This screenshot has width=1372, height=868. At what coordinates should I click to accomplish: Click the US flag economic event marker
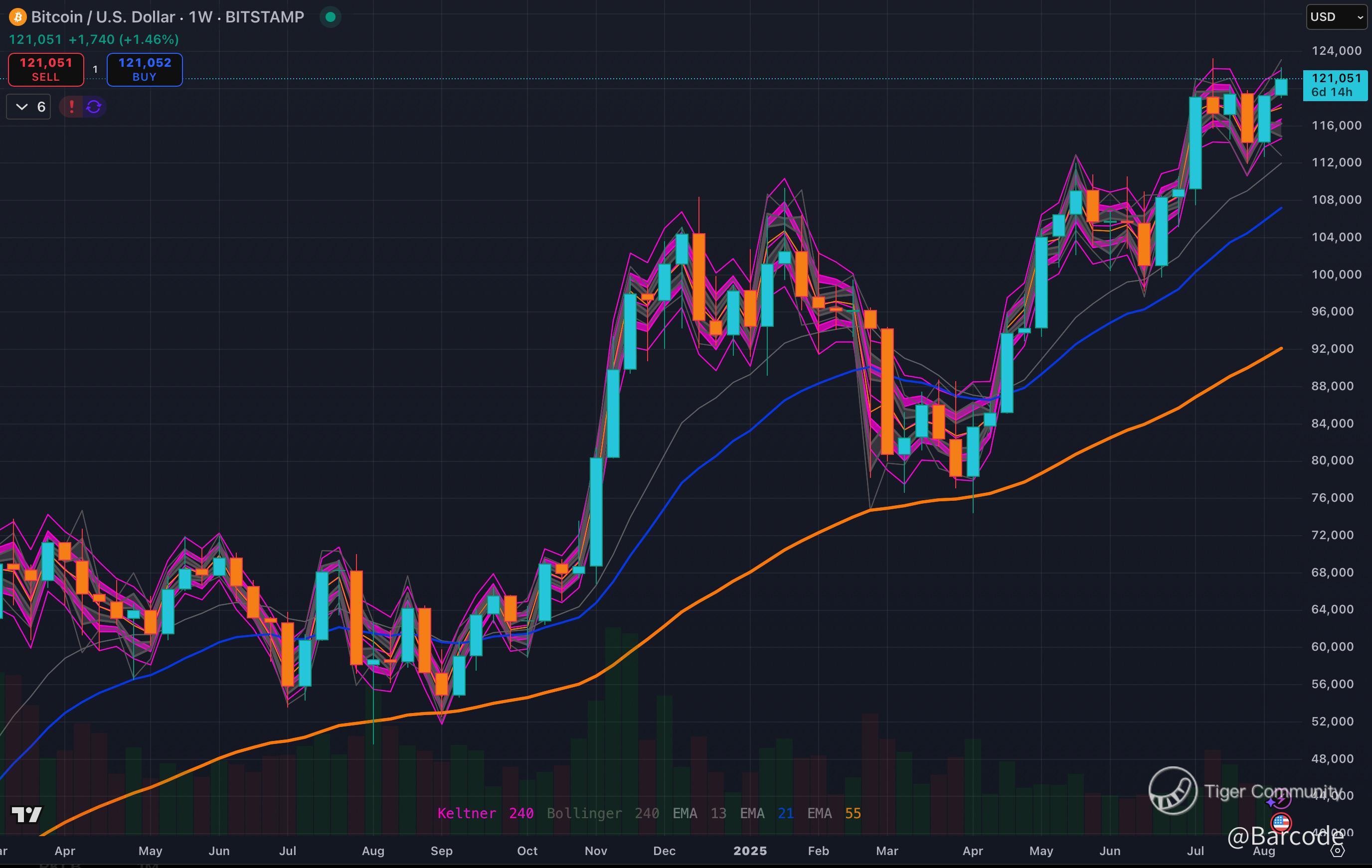click(x=1281, y=823)
